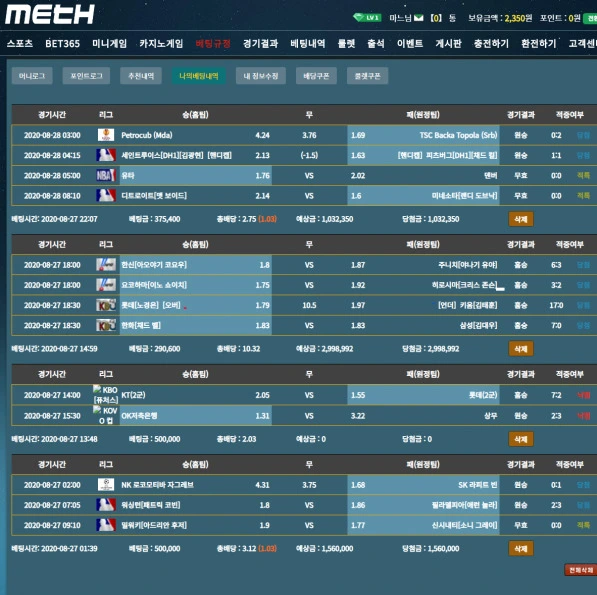Screen dimensions: 597x595
Task: Switch to 추천내역 tab
Action: click(x=141, y=76)
